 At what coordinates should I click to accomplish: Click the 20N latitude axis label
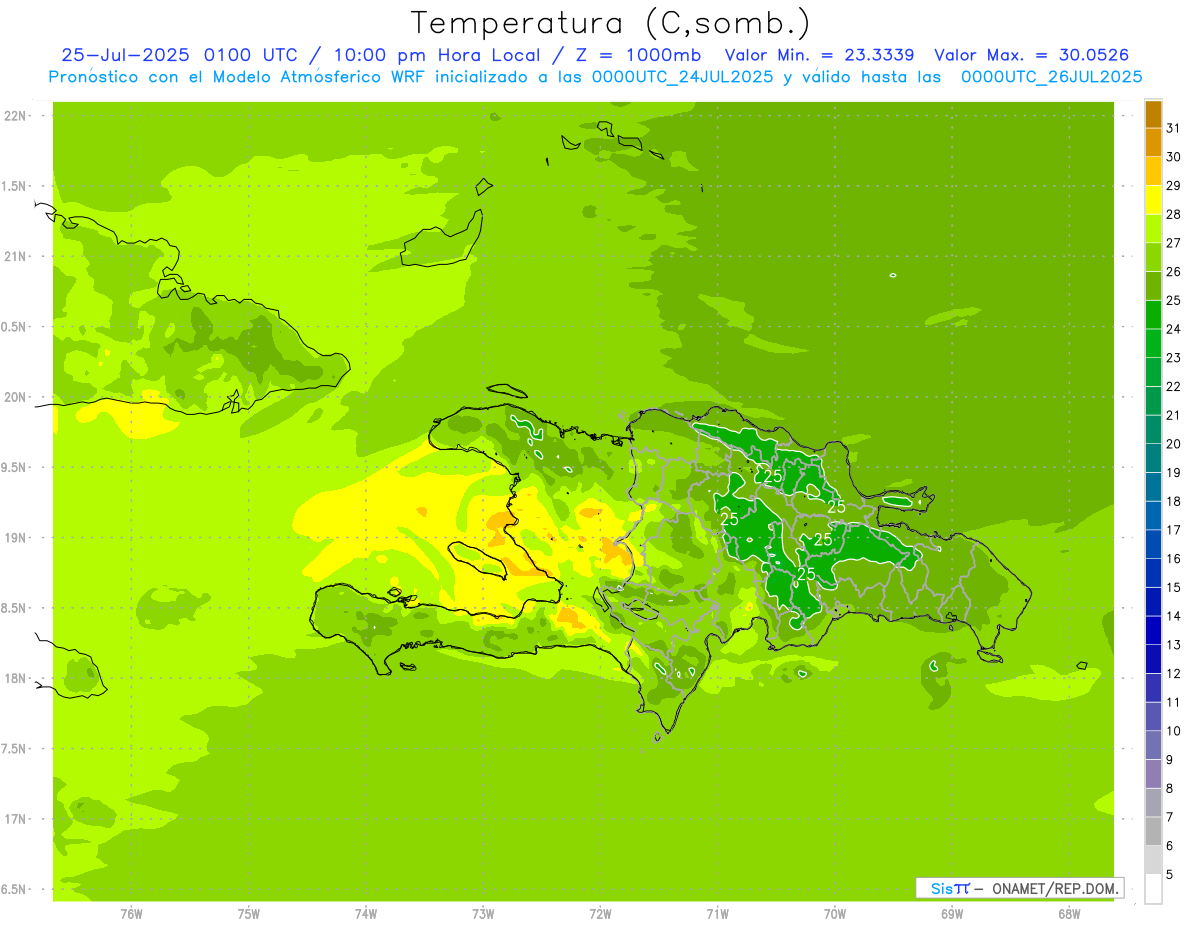point(15,397)
